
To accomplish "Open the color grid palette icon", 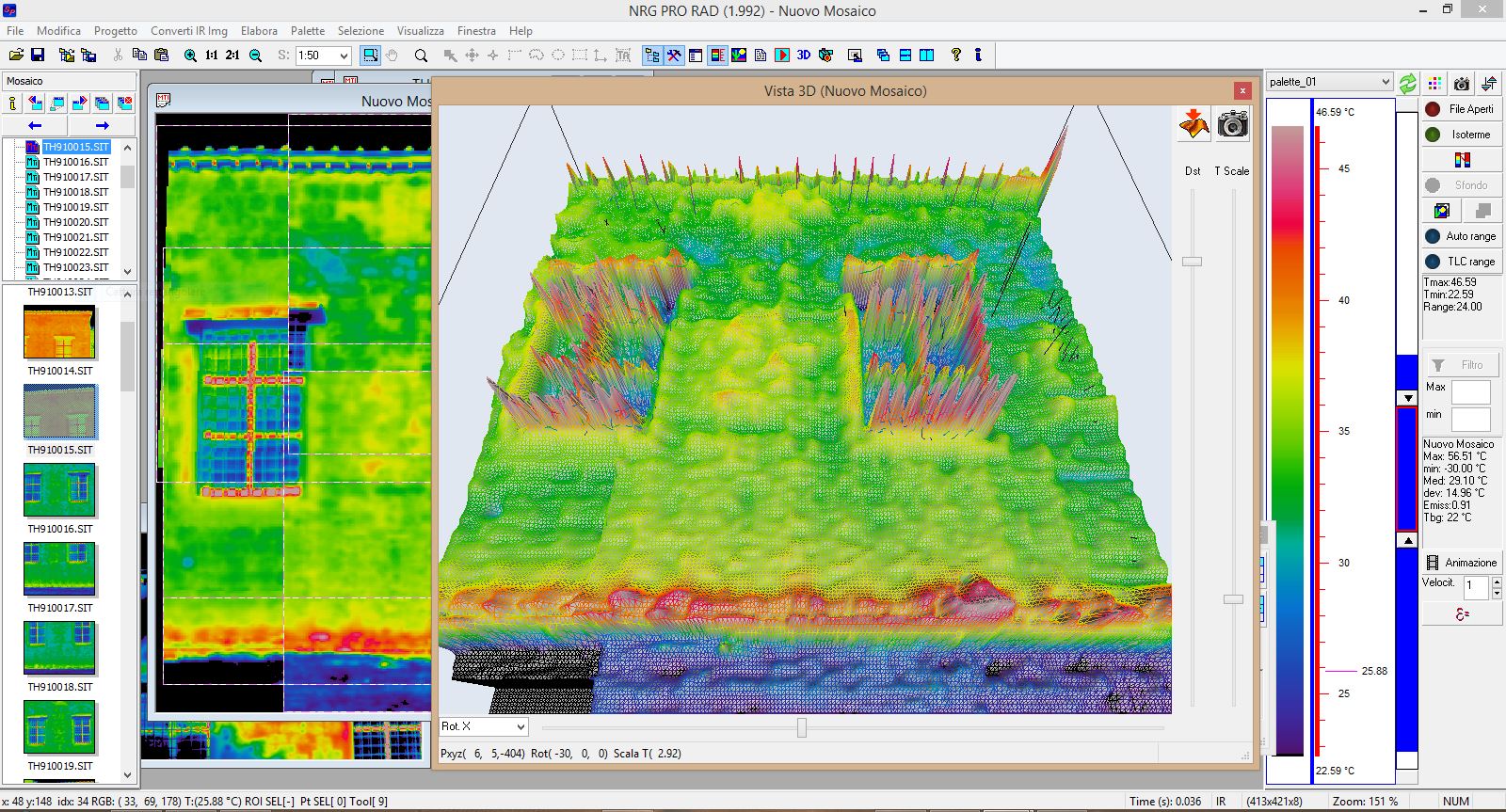I will pyautogui.click(x=1434, y=83).
